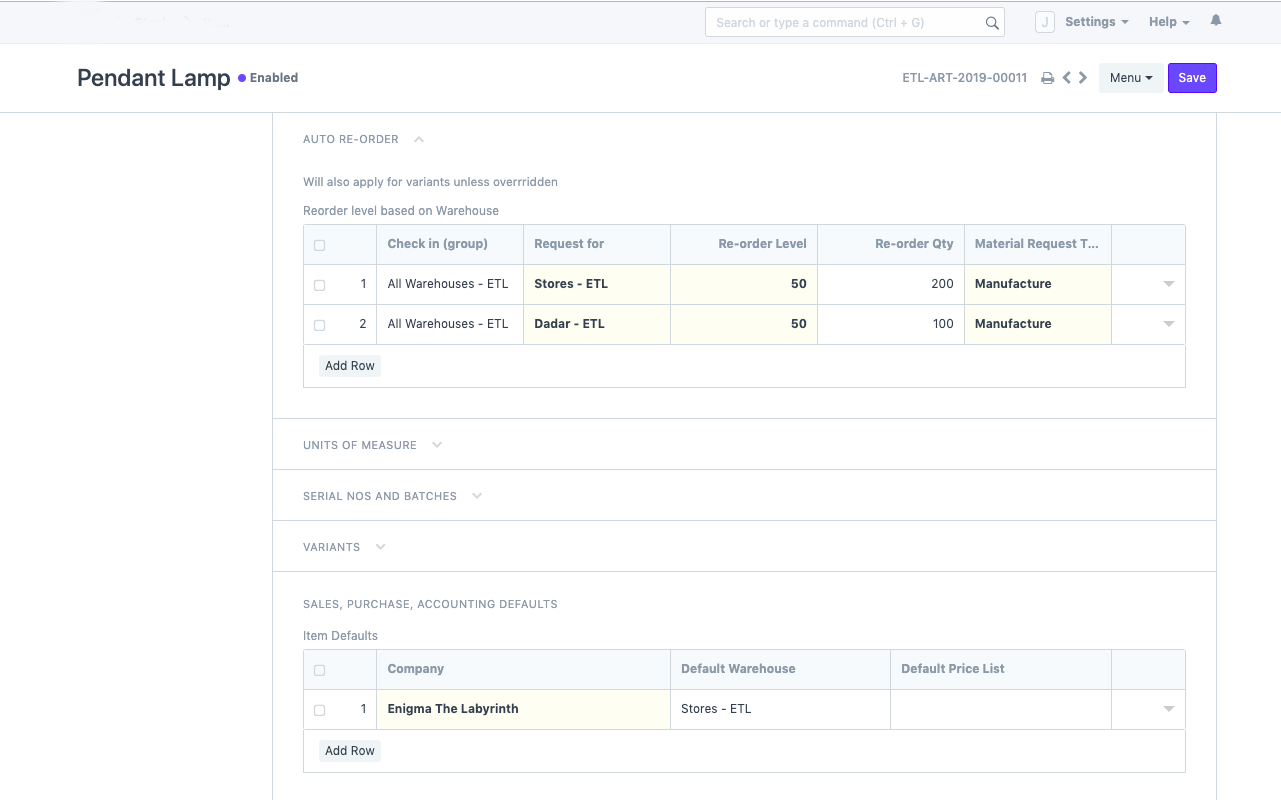Click the Save button
This screenshot has height=800, width=1281.
point(1191,78)
